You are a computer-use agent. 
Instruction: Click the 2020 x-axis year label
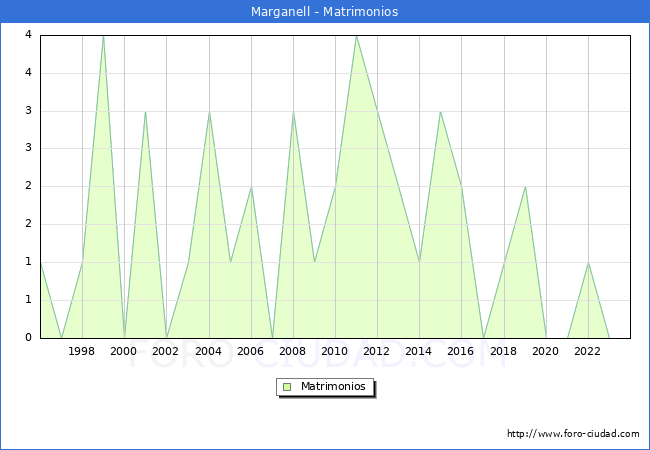click(545, 351)
